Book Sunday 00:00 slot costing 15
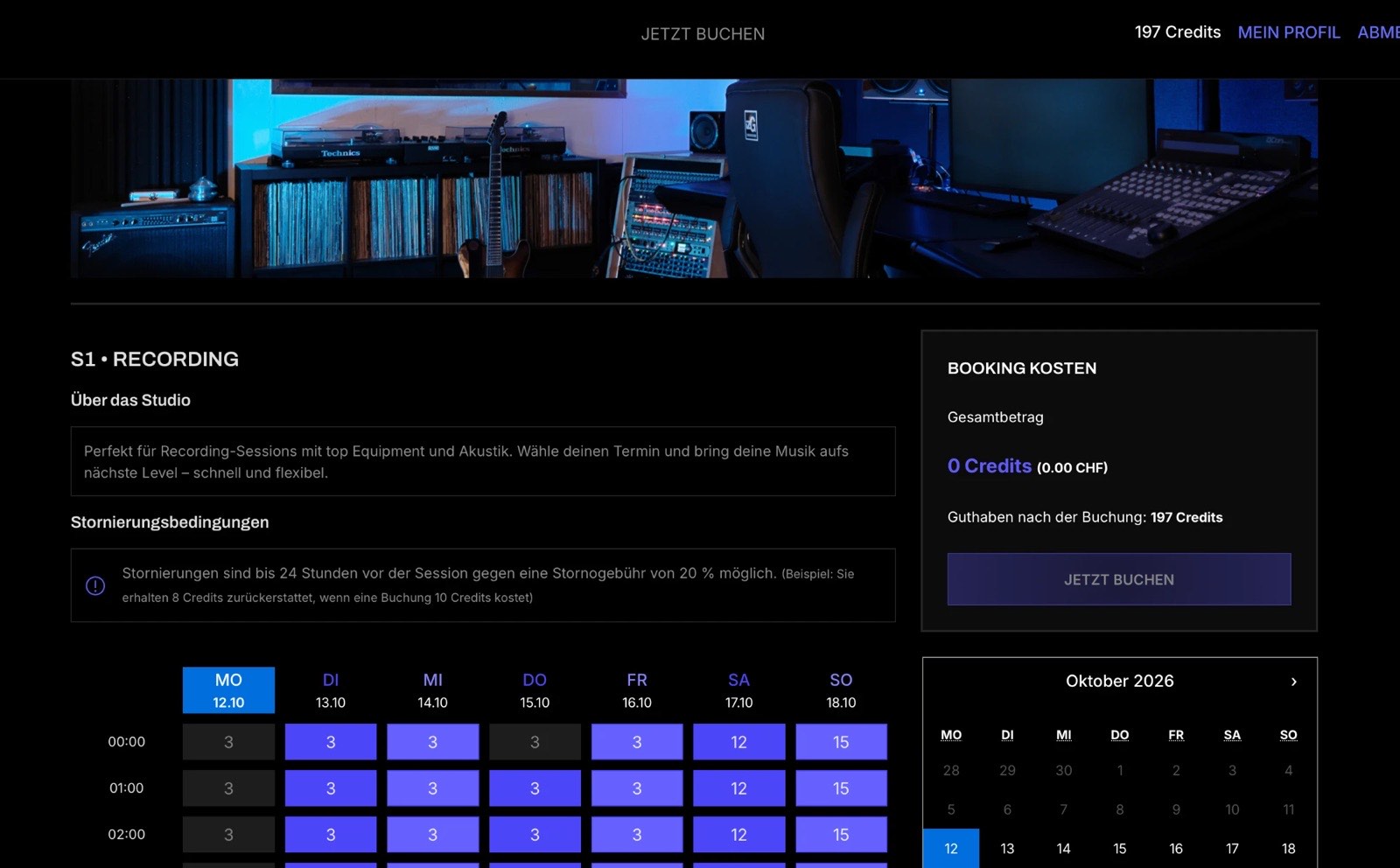 [841, 742]
